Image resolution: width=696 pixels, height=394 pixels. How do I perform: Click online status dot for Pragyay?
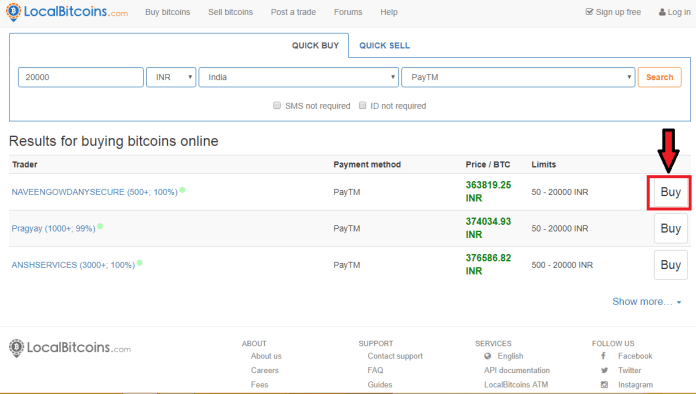point(100,226)
